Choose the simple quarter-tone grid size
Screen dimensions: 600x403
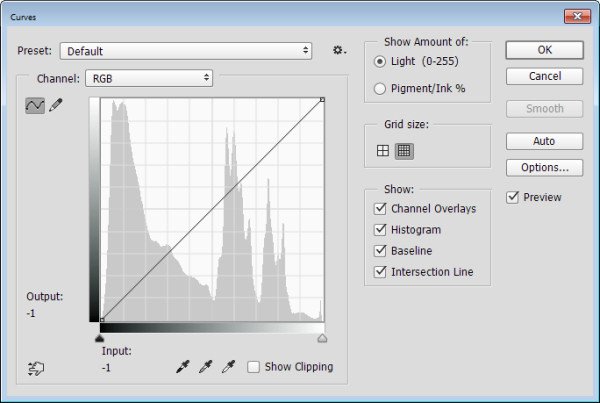click(x=383, y=151)
